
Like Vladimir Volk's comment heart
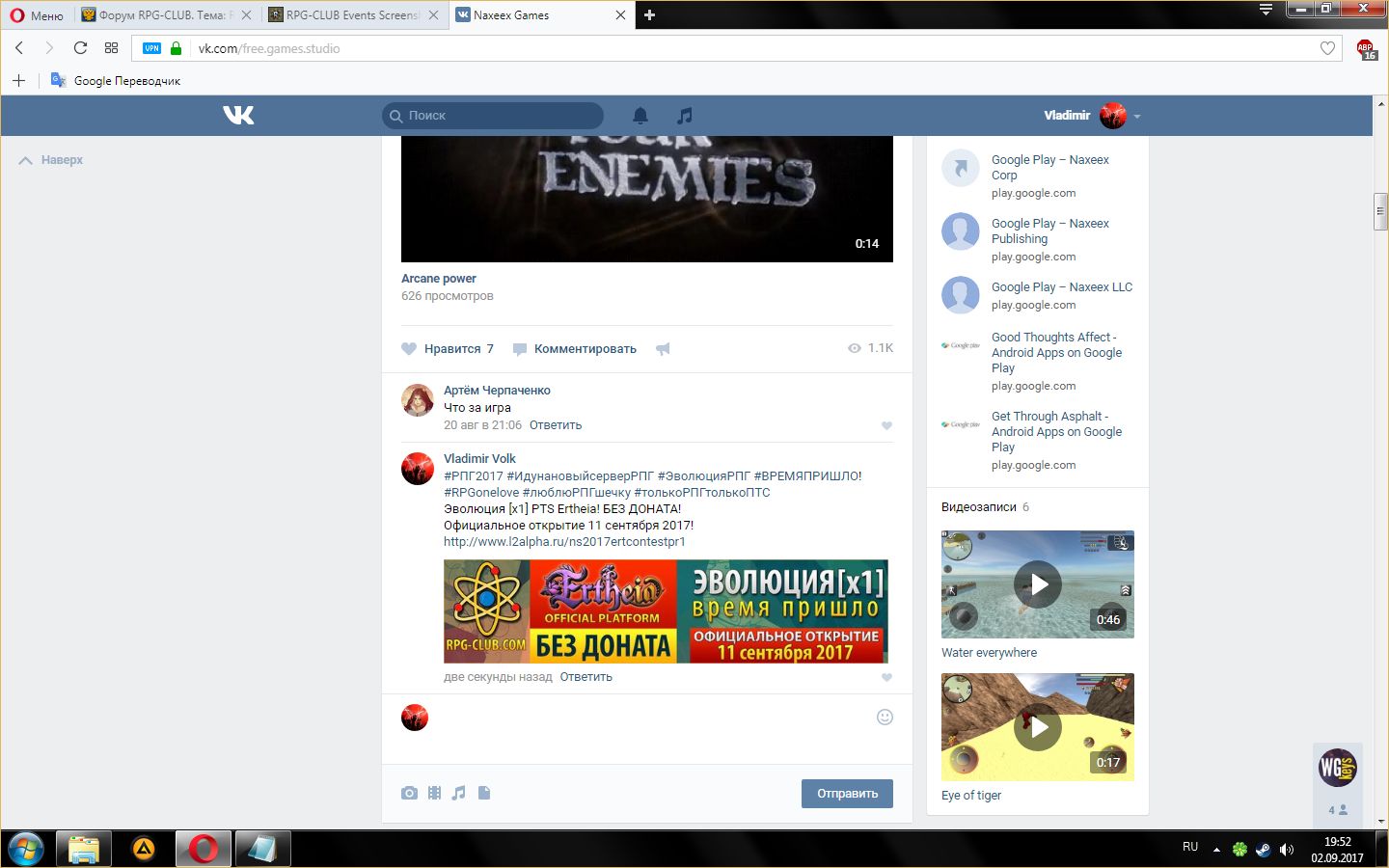click(886, 677)
